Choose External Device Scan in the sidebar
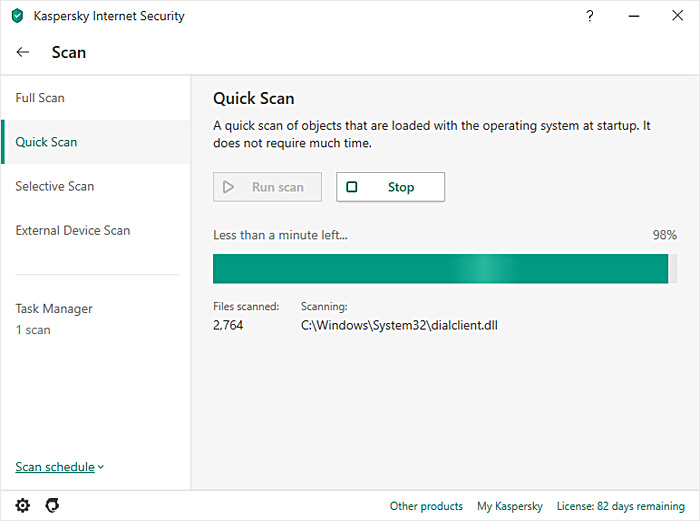The width and height of the screenshot is (700, 521). (x=73, y=230)
